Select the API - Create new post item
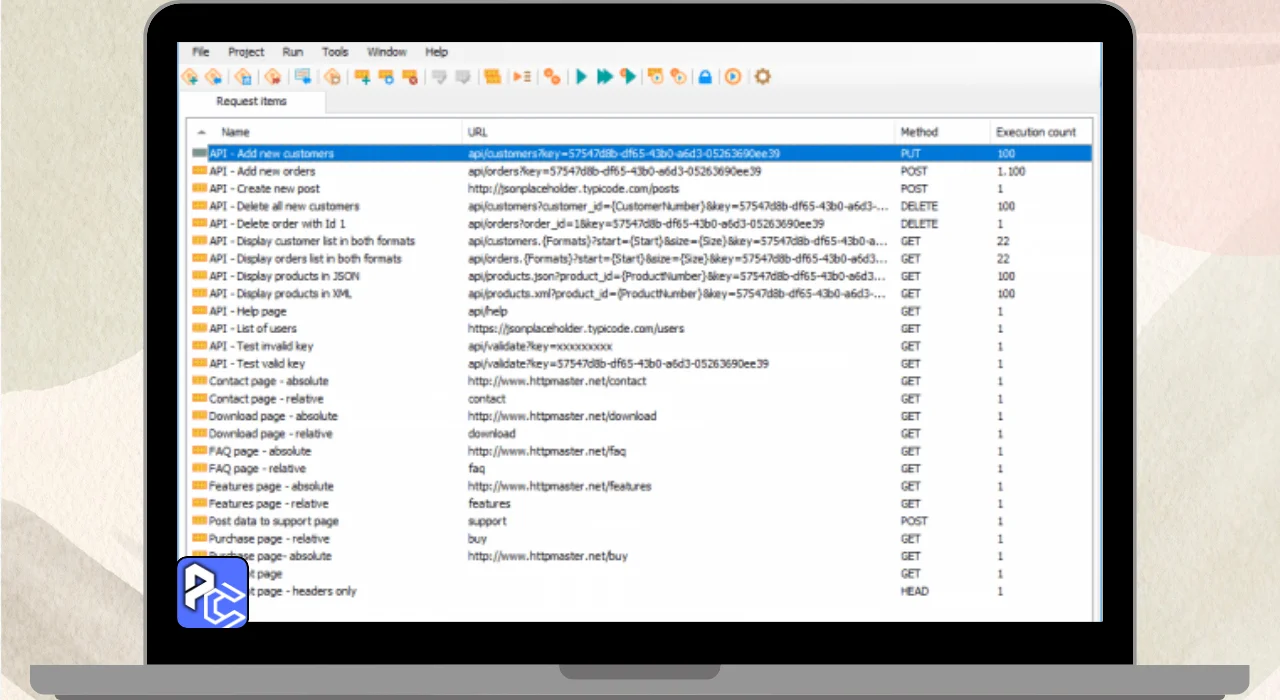Viewport: 1280px width, 700px height. click(264, 189)
